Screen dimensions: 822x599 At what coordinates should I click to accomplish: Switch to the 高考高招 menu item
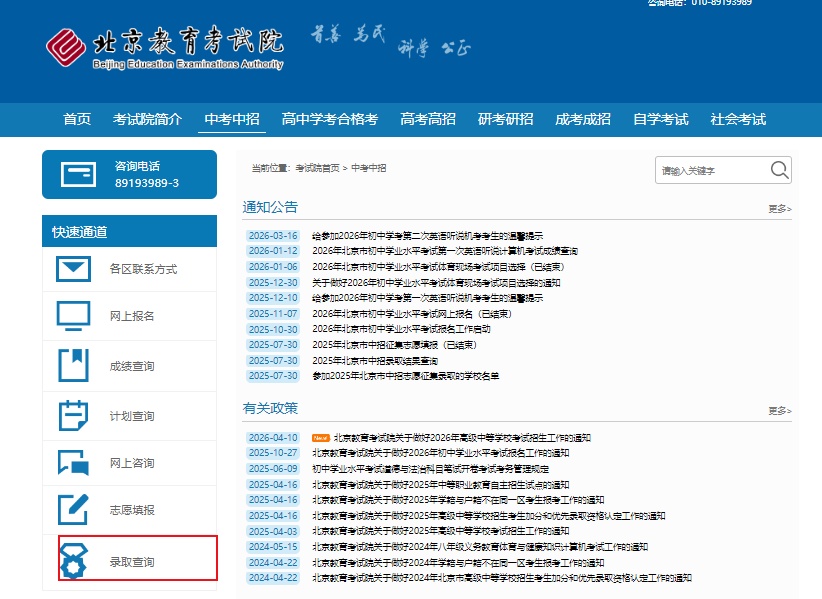(x=428, y=119)
